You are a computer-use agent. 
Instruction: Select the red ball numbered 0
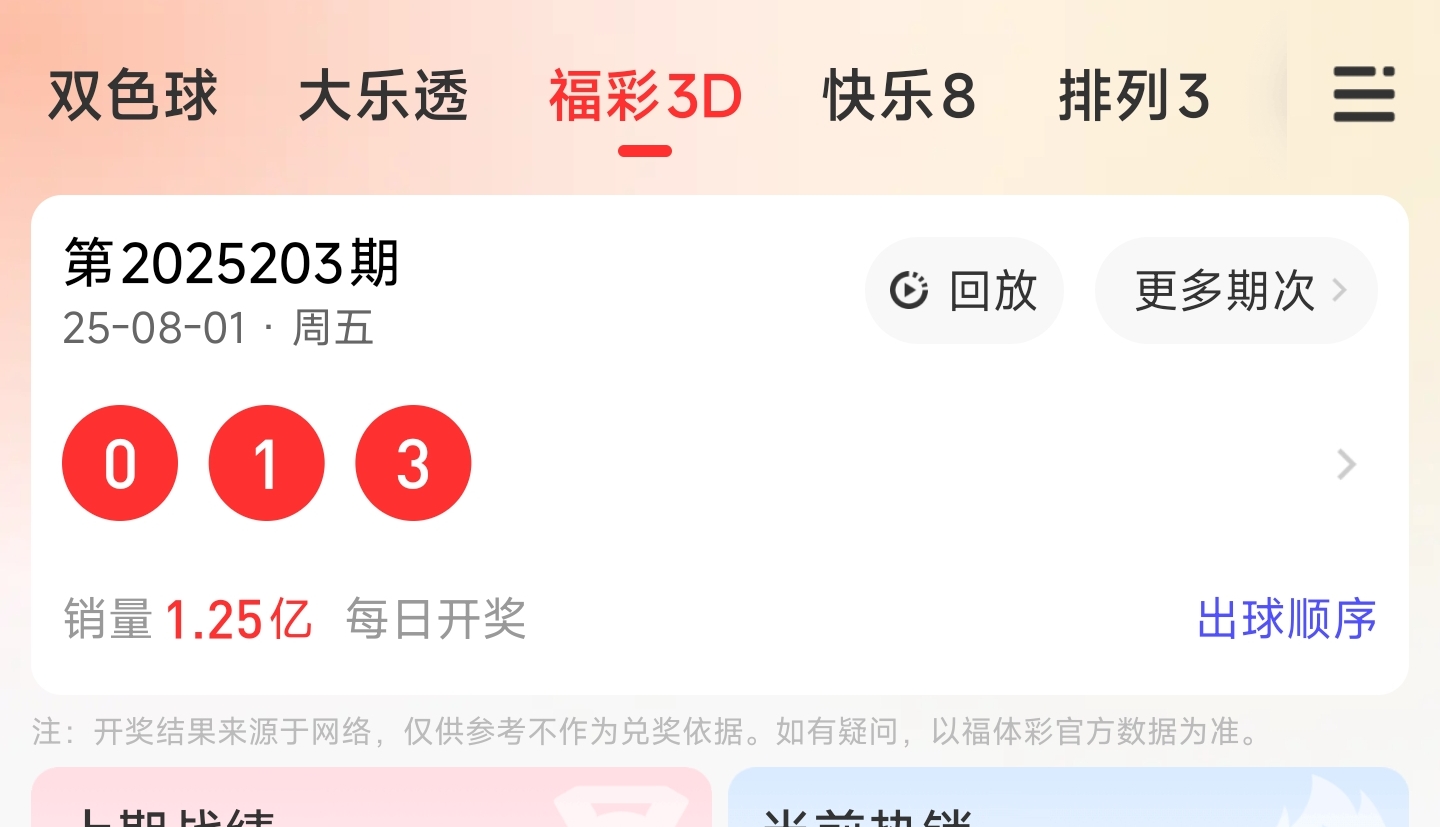coord(120,463)
